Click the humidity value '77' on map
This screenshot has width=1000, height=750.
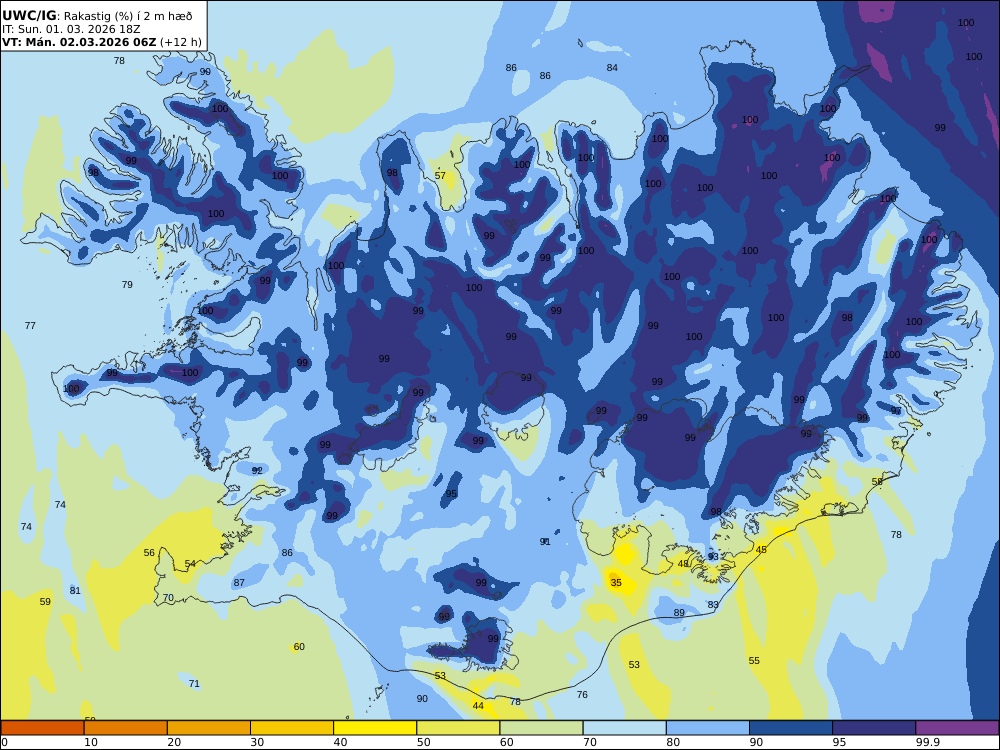(x=30, y=326)
